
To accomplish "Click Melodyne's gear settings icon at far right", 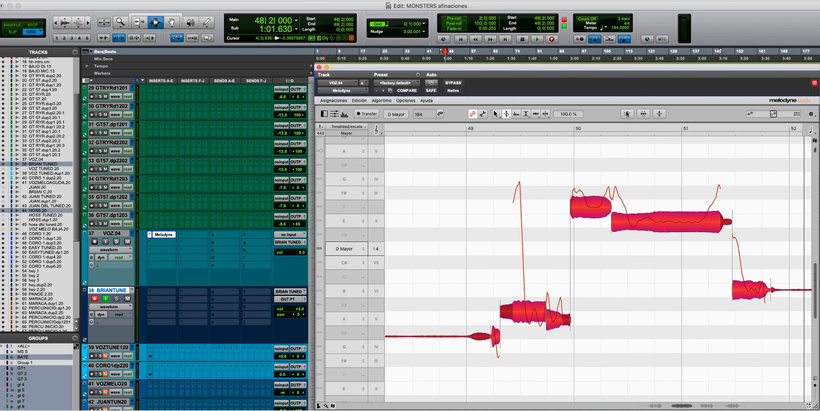I will tap(811, 114).
